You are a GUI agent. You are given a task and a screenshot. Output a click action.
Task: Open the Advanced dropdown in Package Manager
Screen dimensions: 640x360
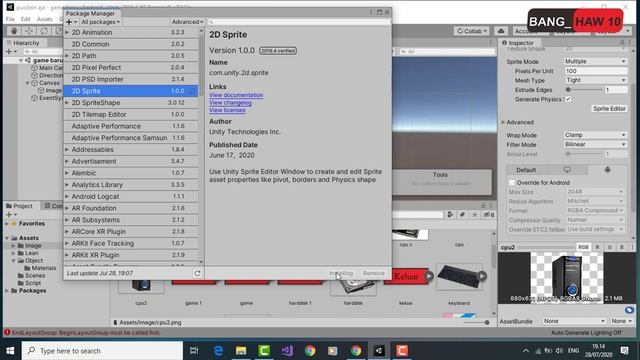(x=187, y=22)
